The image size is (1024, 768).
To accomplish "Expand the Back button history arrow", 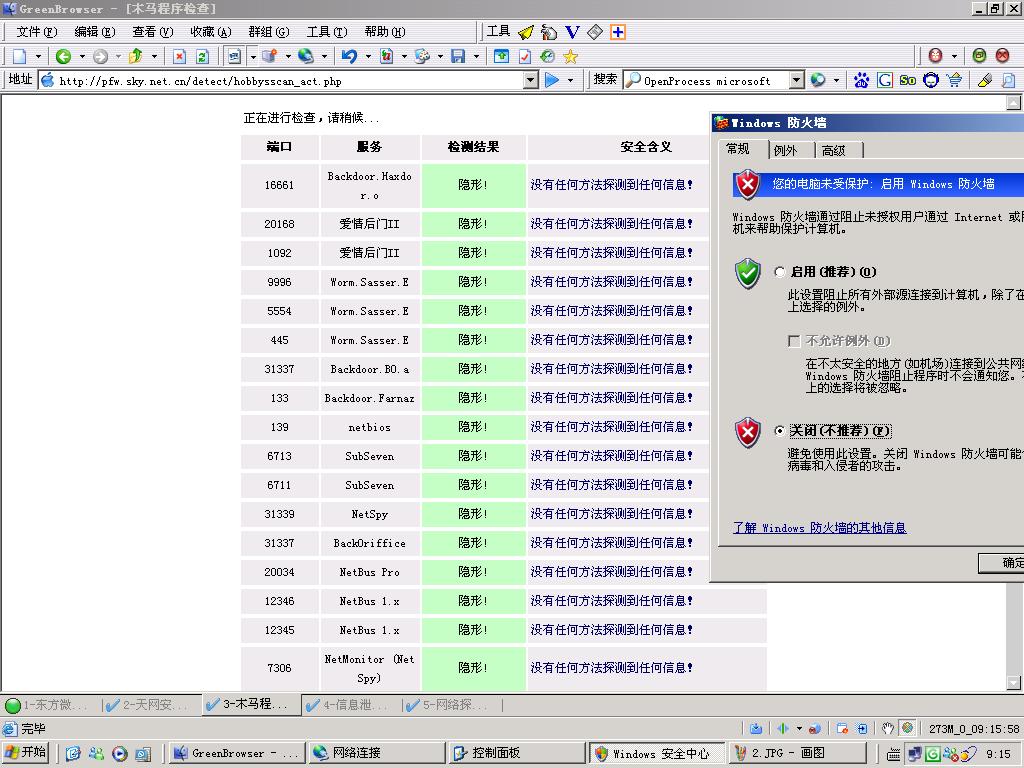I will (82, 57).
